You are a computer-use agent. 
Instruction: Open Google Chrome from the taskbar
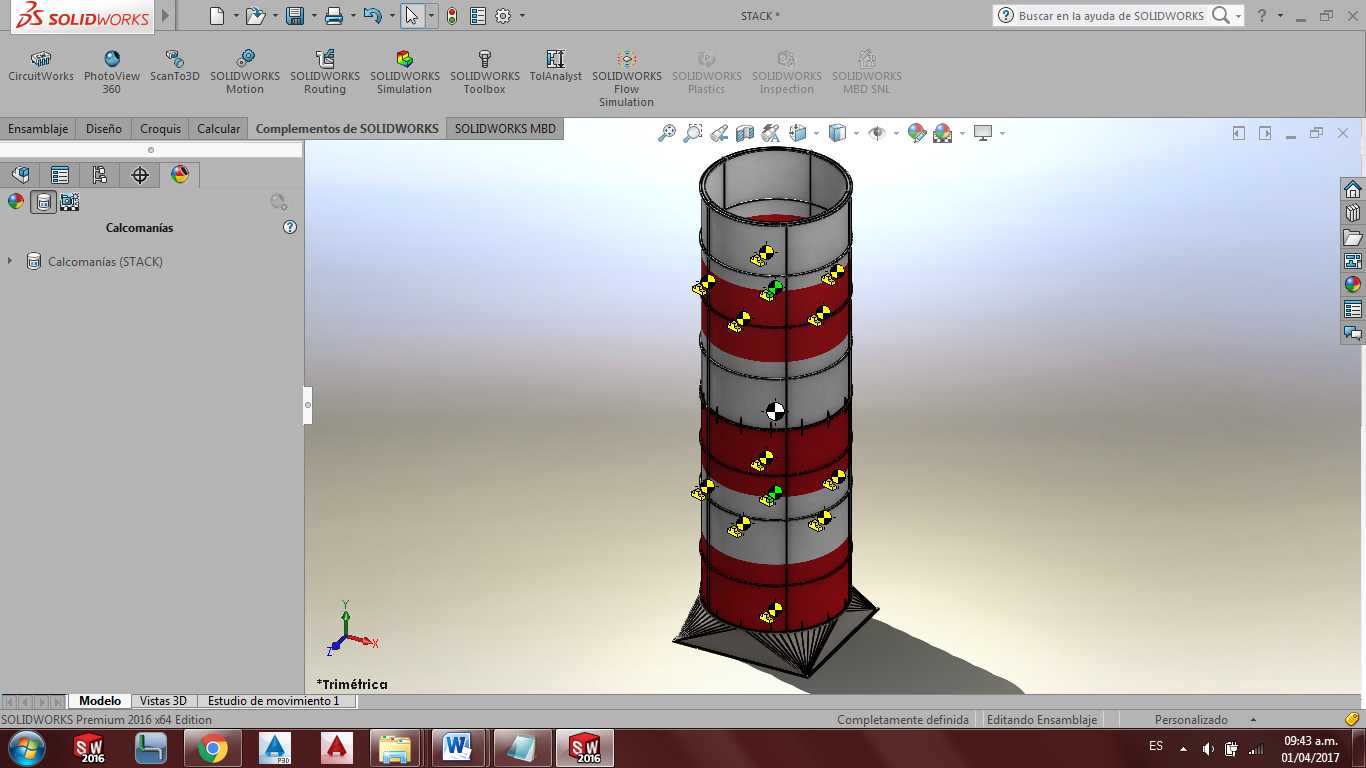tap(212, 748)
